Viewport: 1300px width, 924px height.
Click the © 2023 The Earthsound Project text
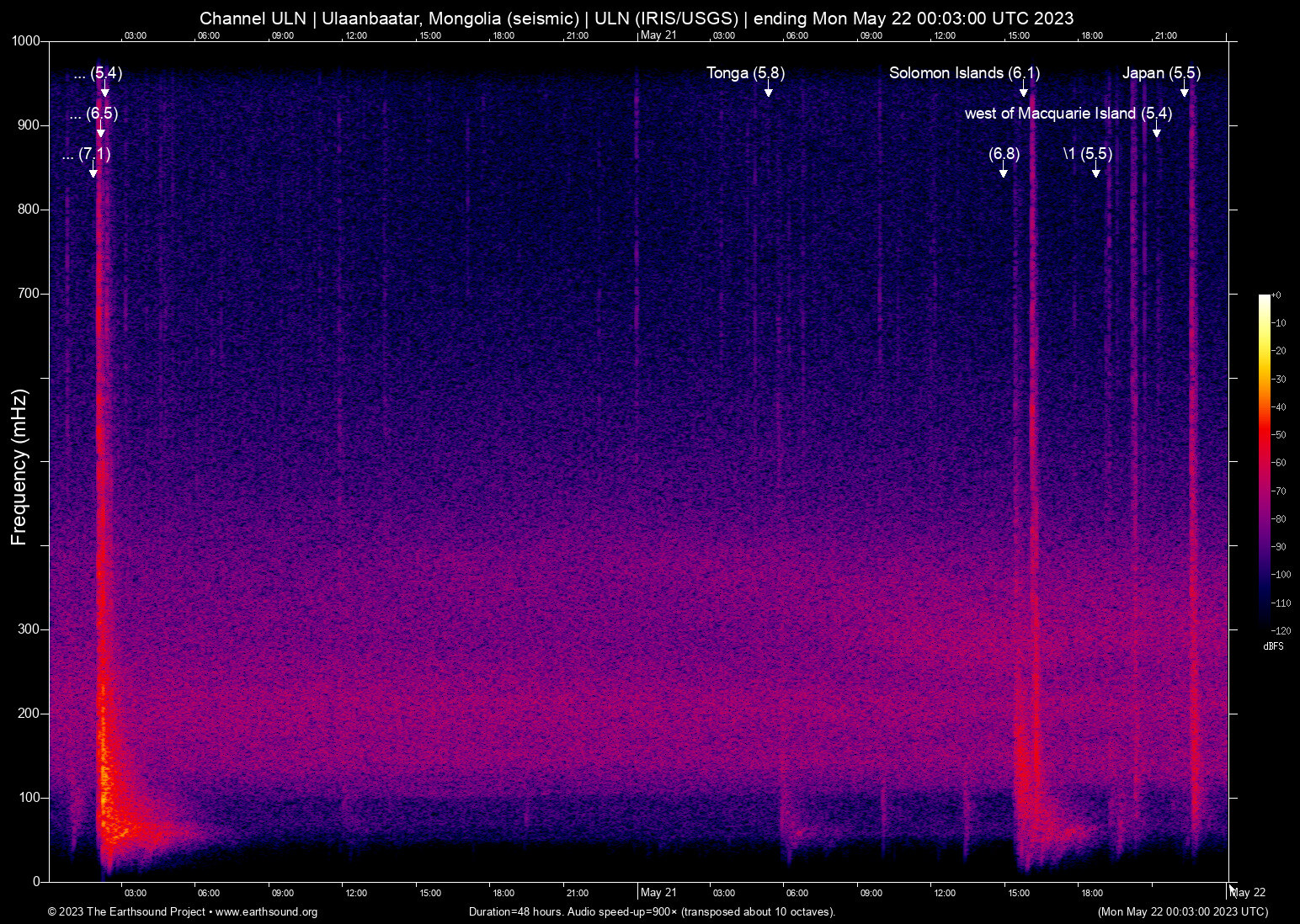126,911
